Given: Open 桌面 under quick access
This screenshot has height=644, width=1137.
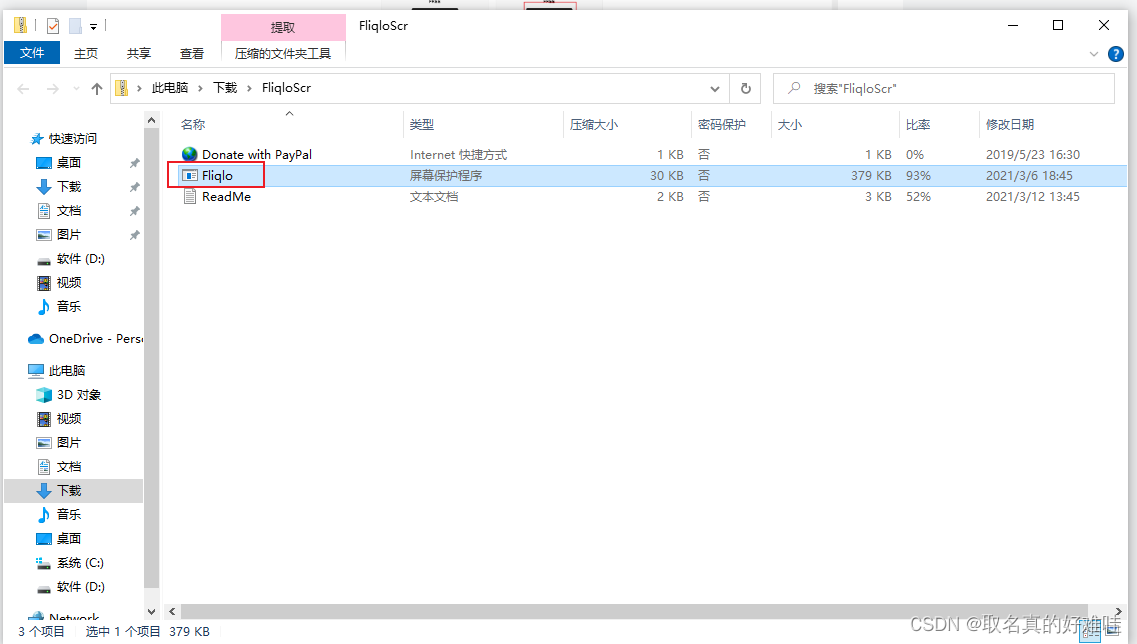Looking at the screenshot, I should (x=69, y=162).
